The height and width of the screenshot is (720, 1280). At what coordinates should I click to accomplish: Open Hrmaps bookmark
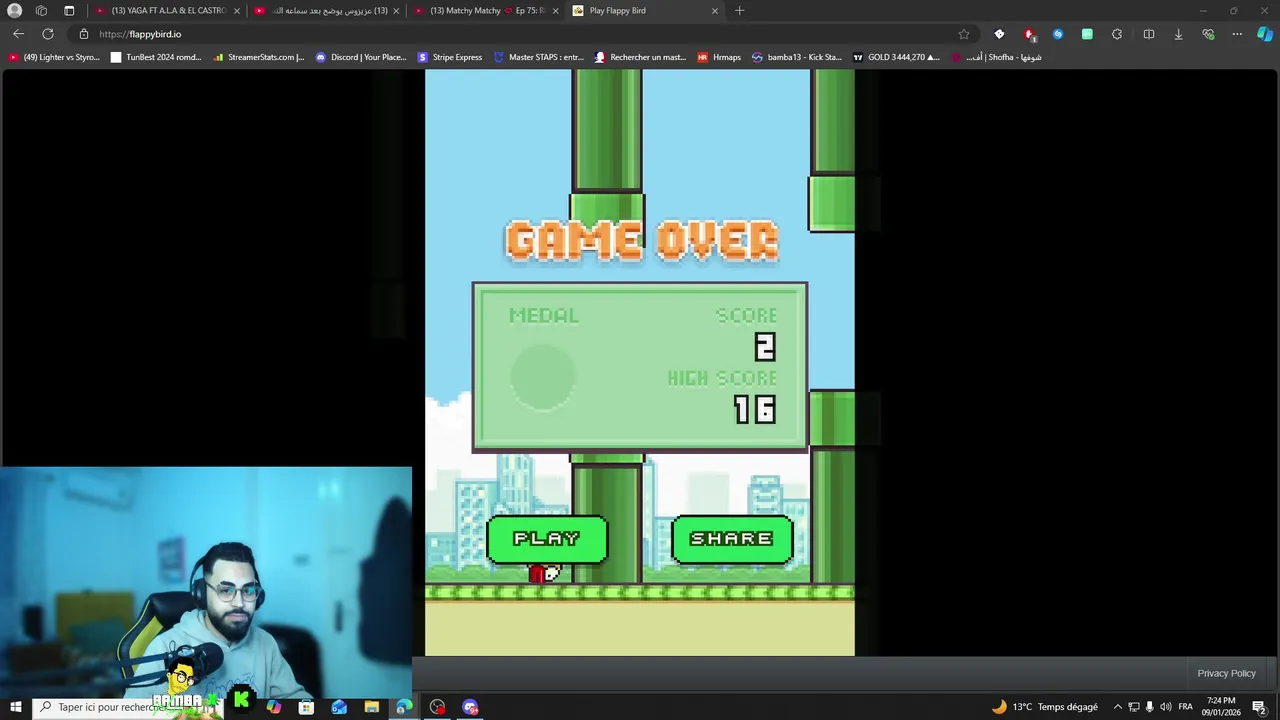tap(719, 57)
